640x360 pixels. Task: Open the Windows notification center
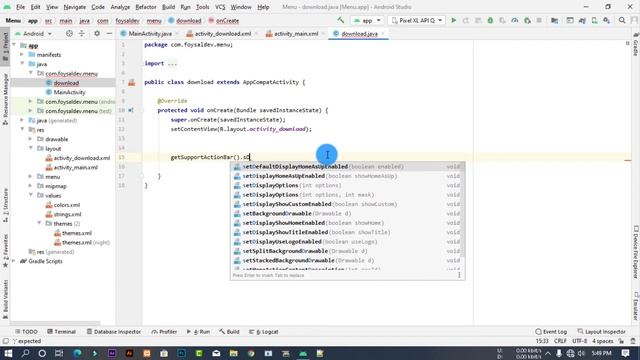pyautogui.click(x=625, y=353)
